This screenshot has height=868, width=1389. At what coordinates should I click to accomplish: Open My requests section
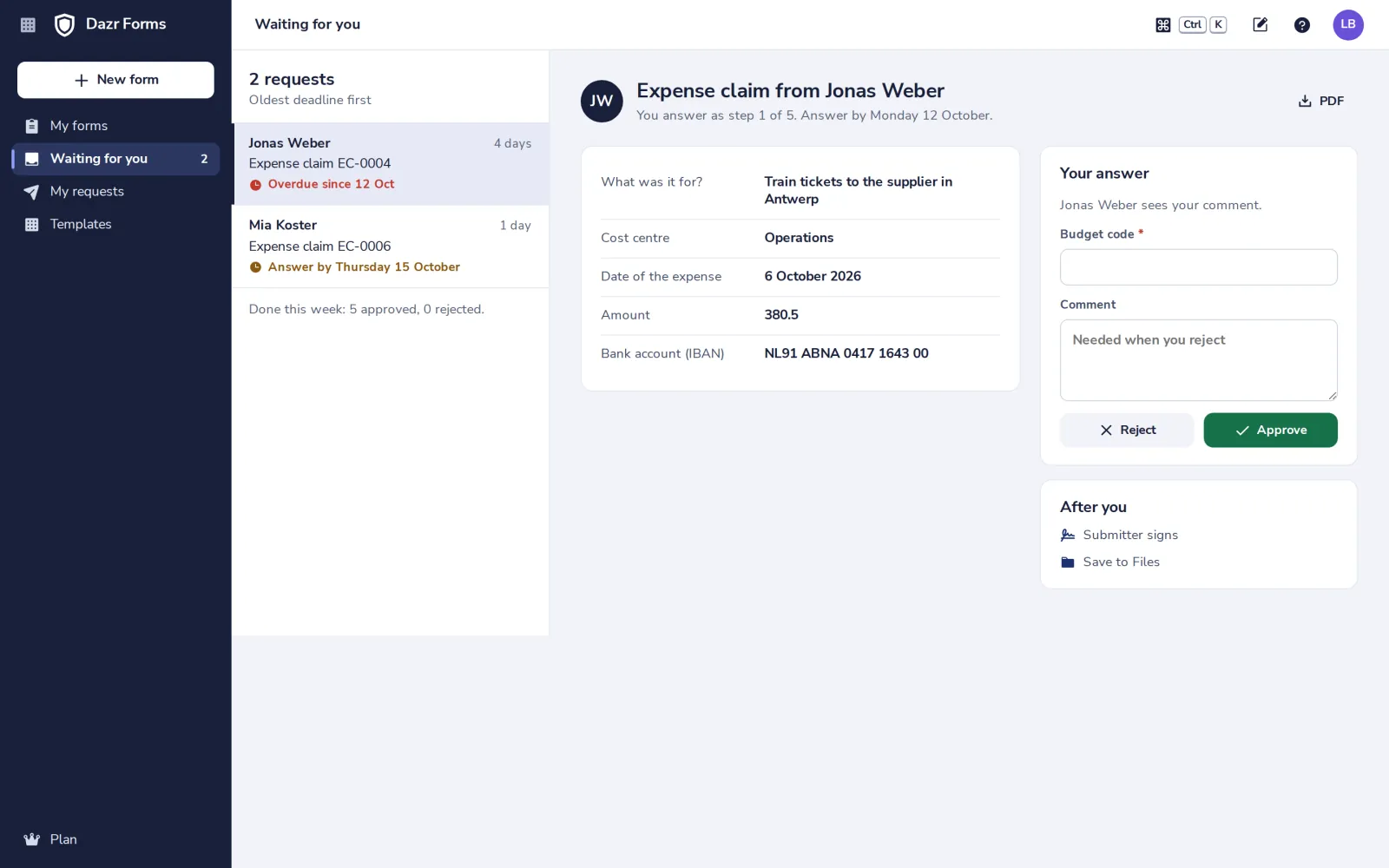115,192
